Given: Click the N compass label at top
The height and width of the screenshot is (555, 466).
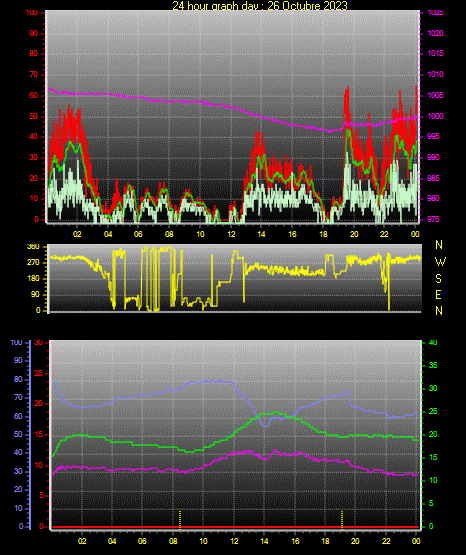Looking at the screenshot, I should tap(439, 245).
